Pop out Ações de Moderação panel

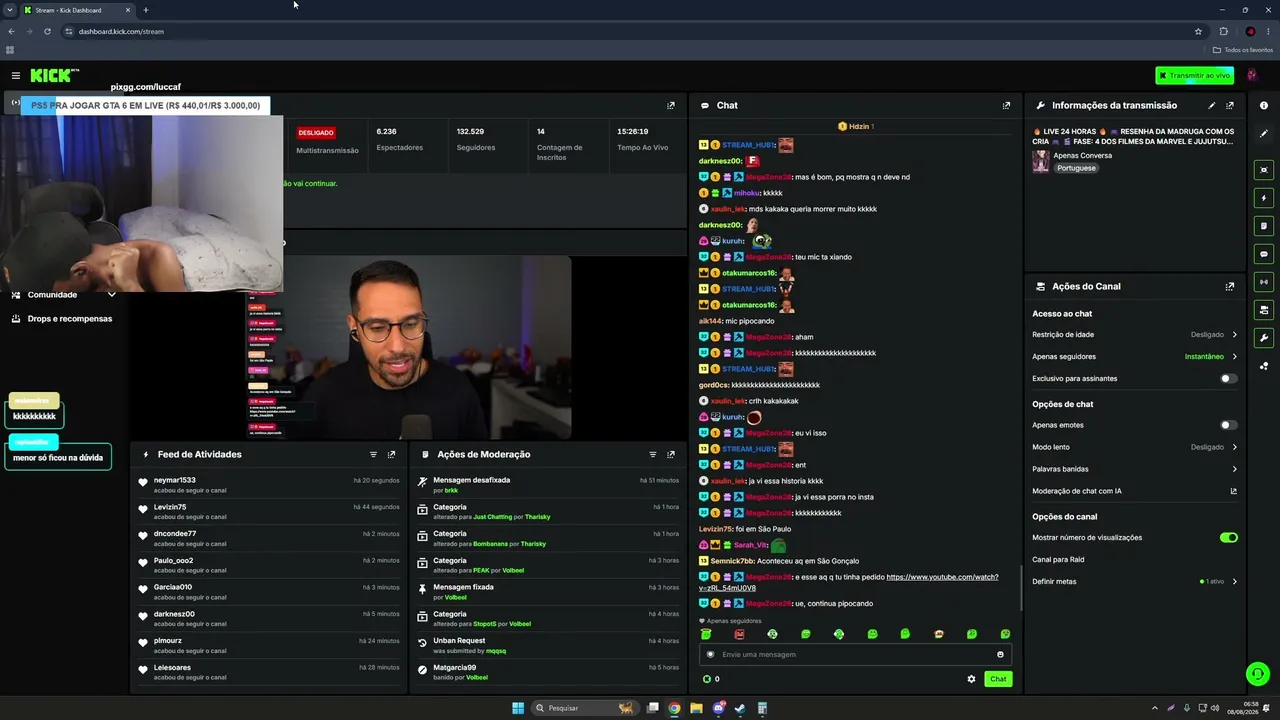point(671,454)
